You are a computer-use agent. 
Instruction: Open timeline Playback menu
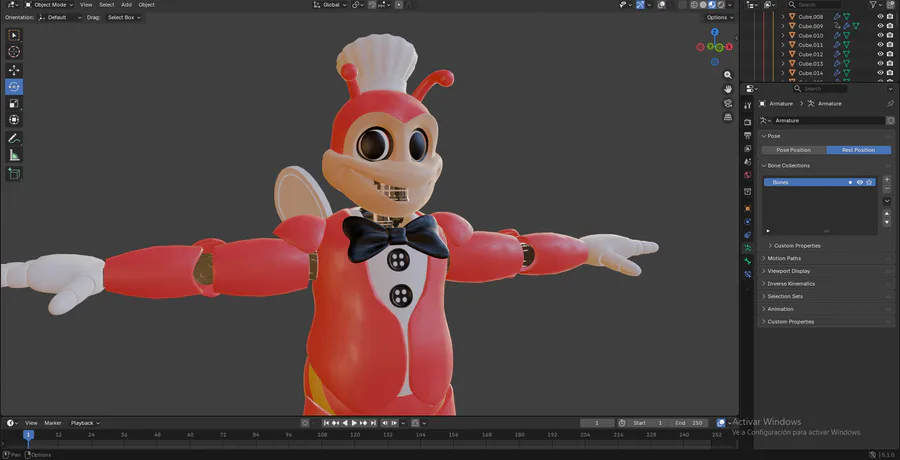coord(85,423)
